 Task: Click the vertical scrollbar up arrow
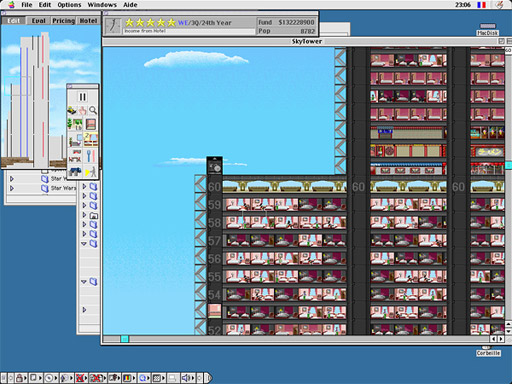[x=508, y=324]
